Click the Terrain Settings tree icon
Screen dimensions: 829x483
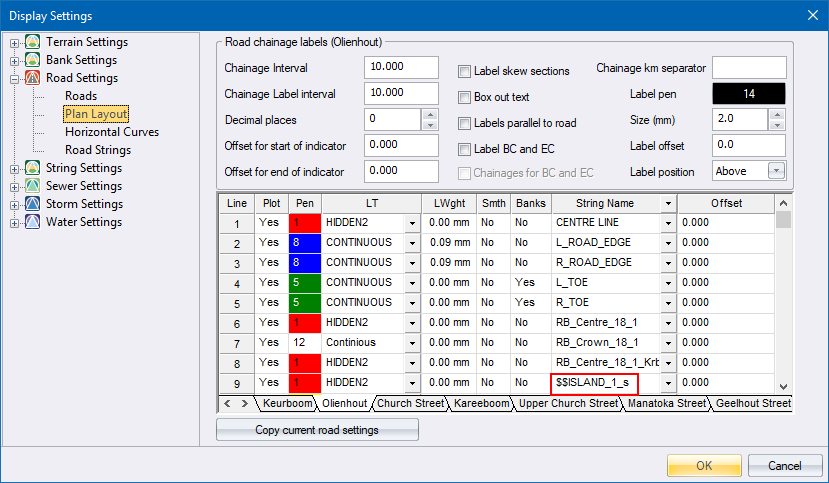click(33, 42)
